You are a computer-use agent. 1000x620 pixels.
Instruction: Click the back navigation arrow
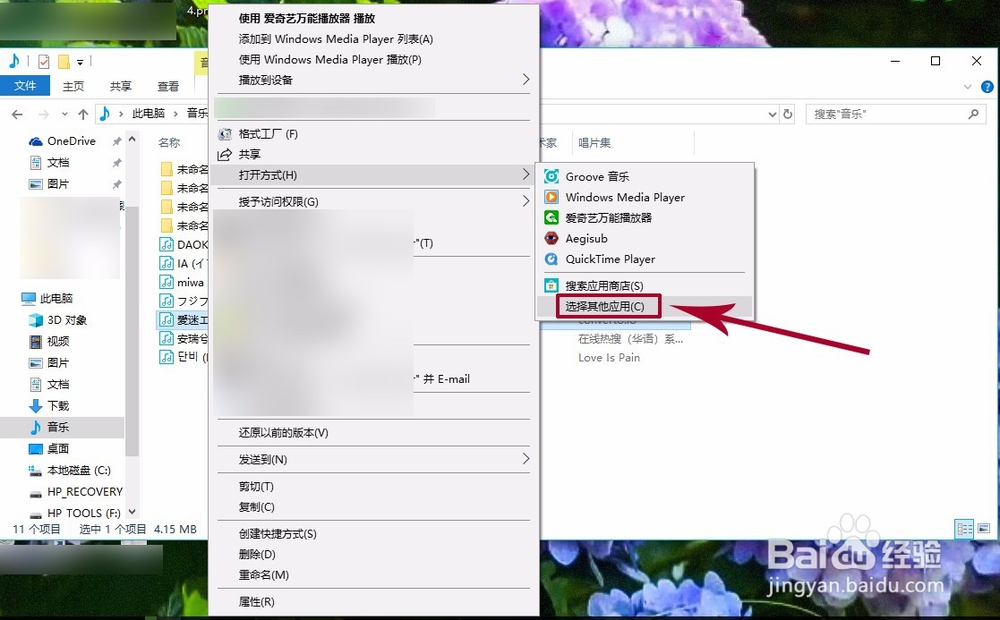coord(17,114)
